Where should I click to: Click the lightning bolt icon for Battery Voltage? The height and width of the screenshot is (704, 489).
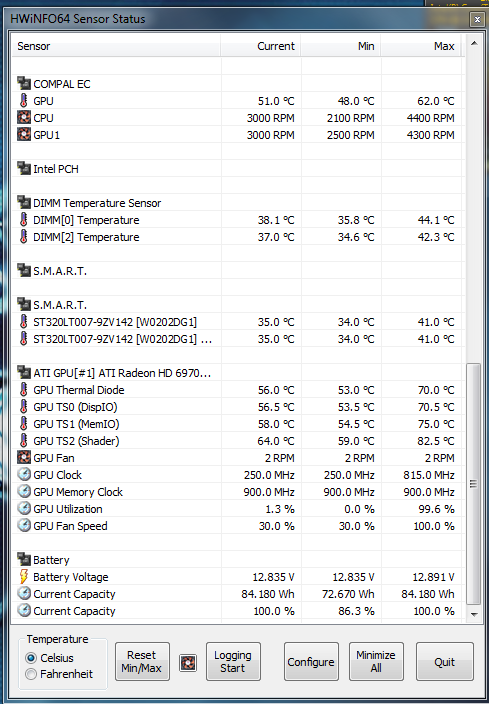point(24,576)
